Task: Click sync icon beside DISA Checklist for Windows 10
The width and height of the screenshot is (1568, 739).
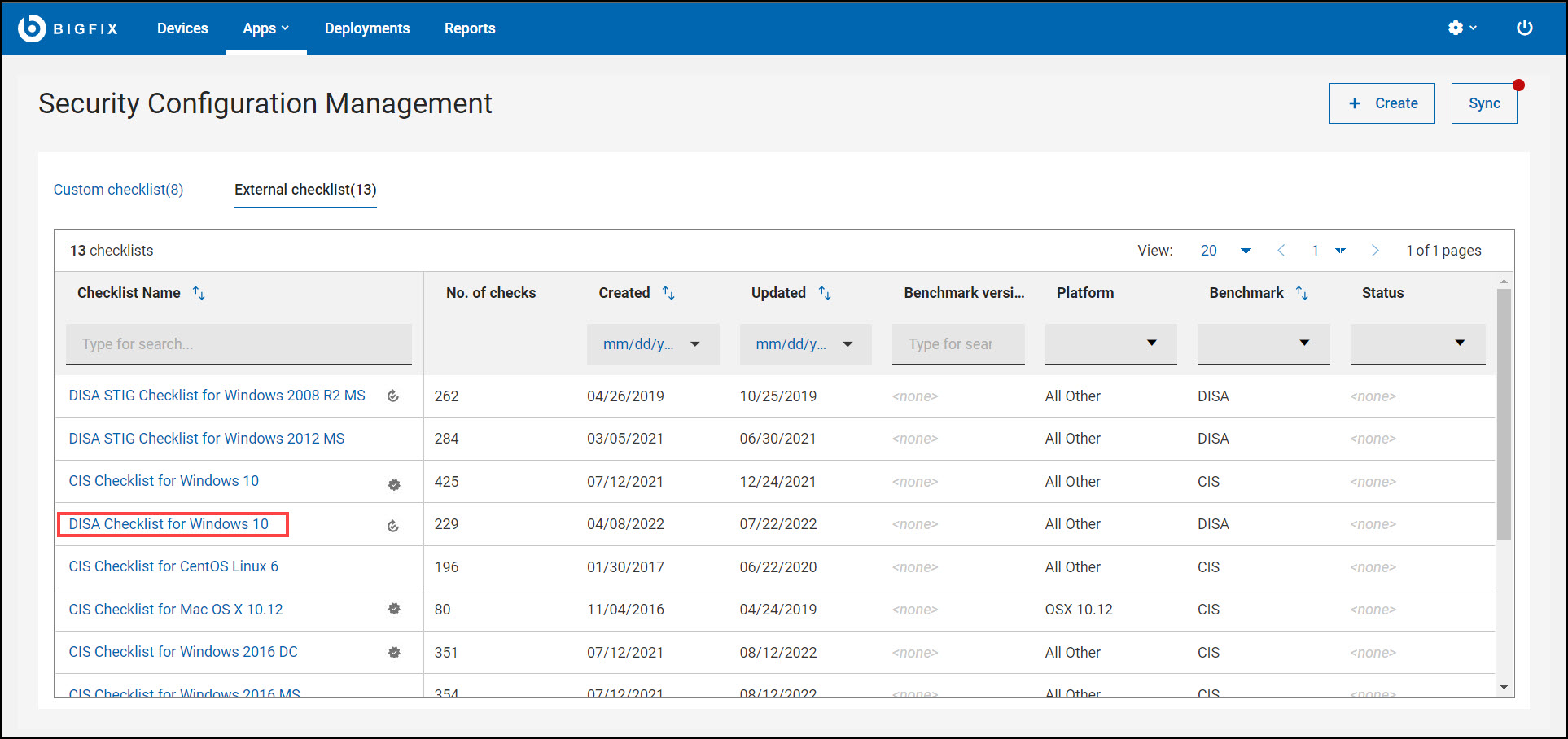Action: (x=393, y=526)
